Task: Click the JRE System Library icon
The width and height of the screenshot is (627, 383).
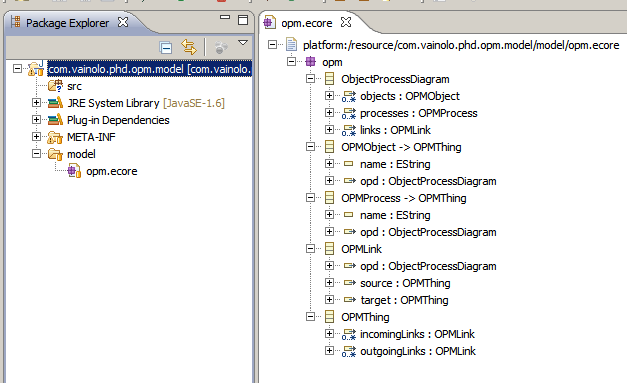Action: [x=55, y=103]
